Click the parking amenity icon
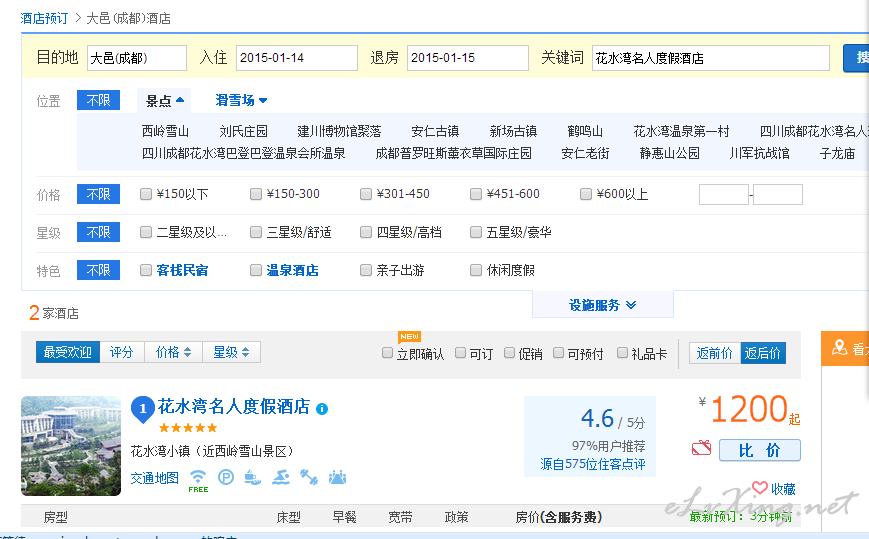This screenshot has width=869, height=539. pos(226,478)
